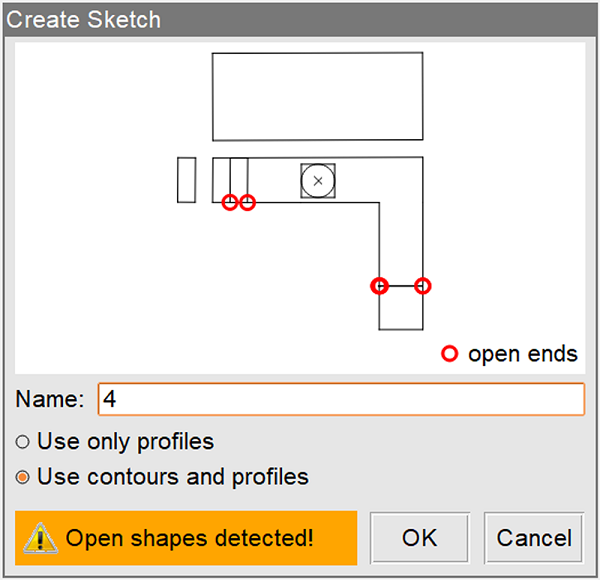This screenshot has width=600, height=580.
Task: Click the Name label
Action: pos(50,399)
